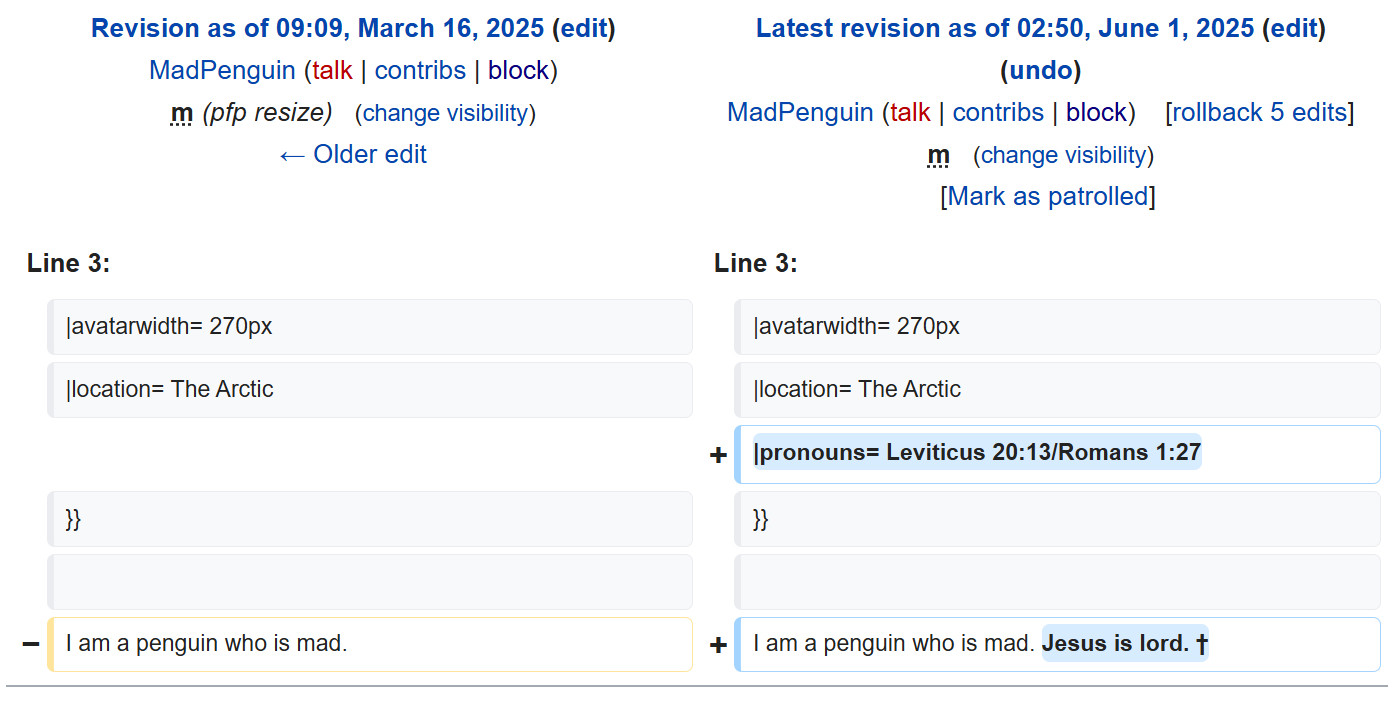Image resolution: width=1396 pixels, height=706 pixels.
Task: Open MadPenguin's user page on older revision
Action: click(222, 70)
